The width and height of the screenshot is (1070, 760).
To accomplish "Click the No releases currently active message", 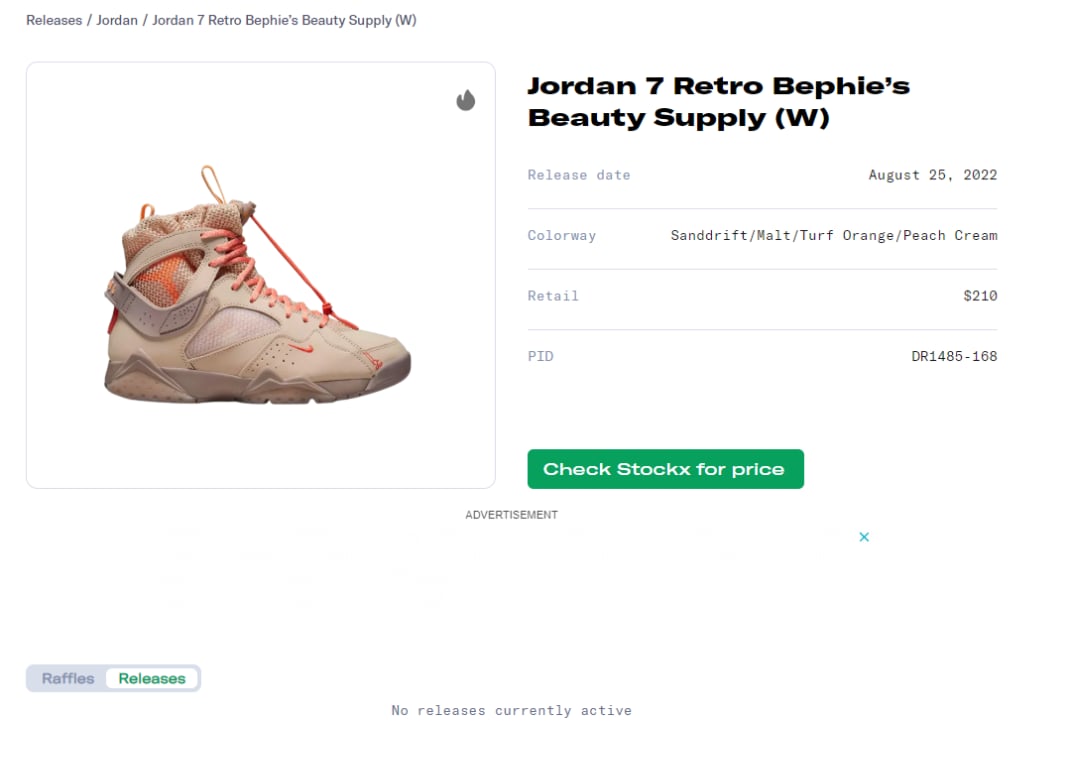I will (x=511, y=710).
